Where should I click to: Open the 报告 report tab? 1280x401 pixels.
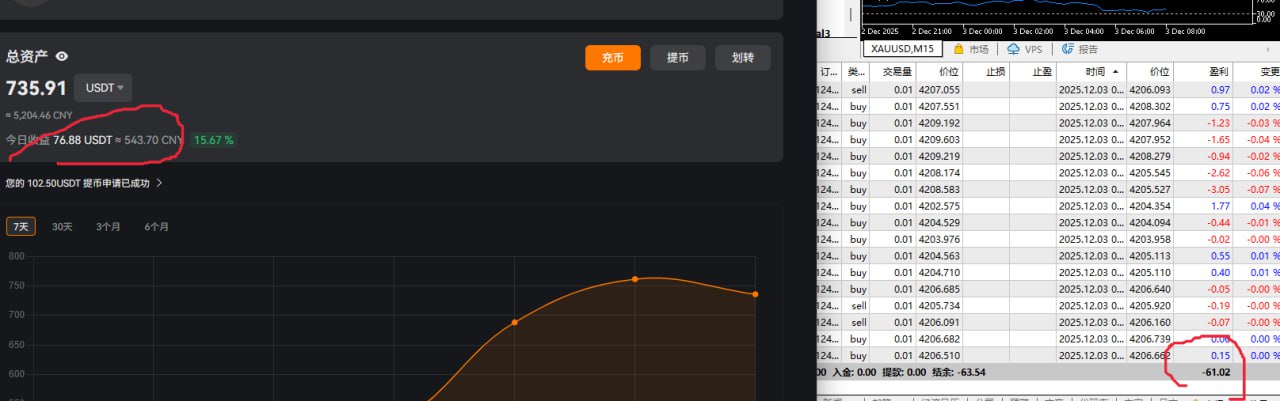click(x=1080, y=49)
